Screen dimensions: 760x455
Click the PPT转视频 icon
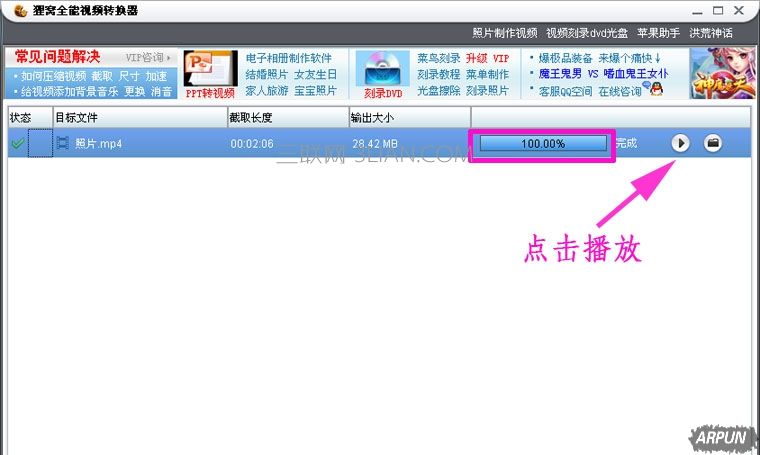(210, 69)
